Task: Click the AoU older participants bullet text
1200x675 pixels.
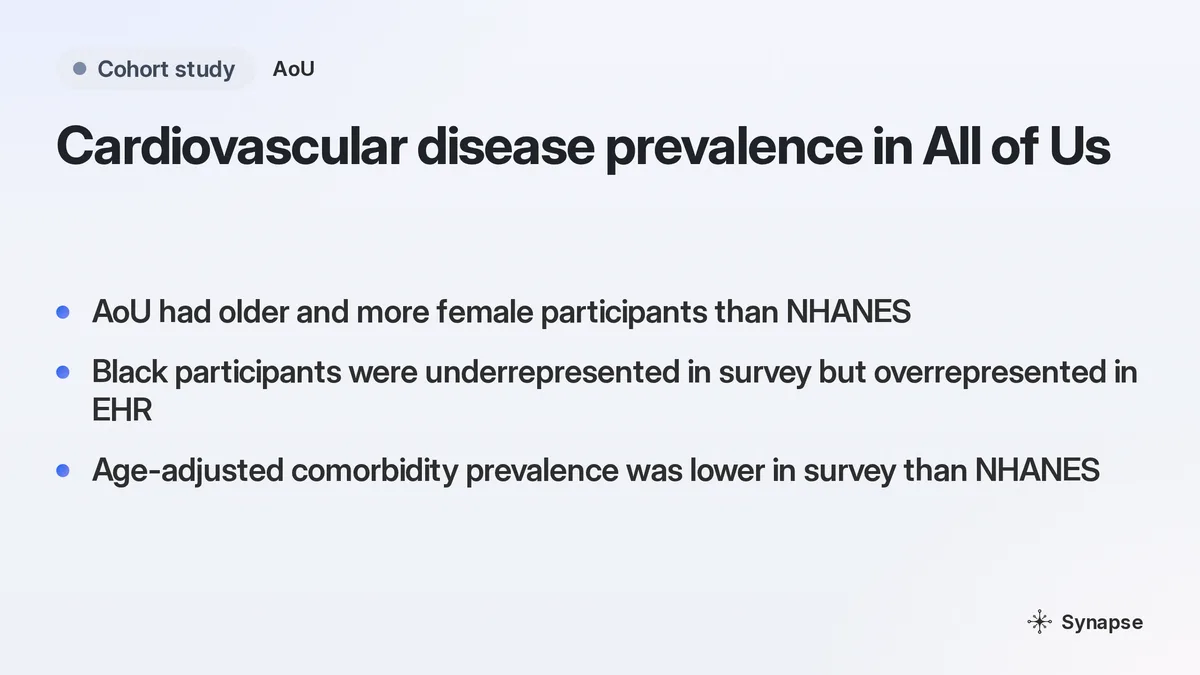Action: click(x=501, y=312)
